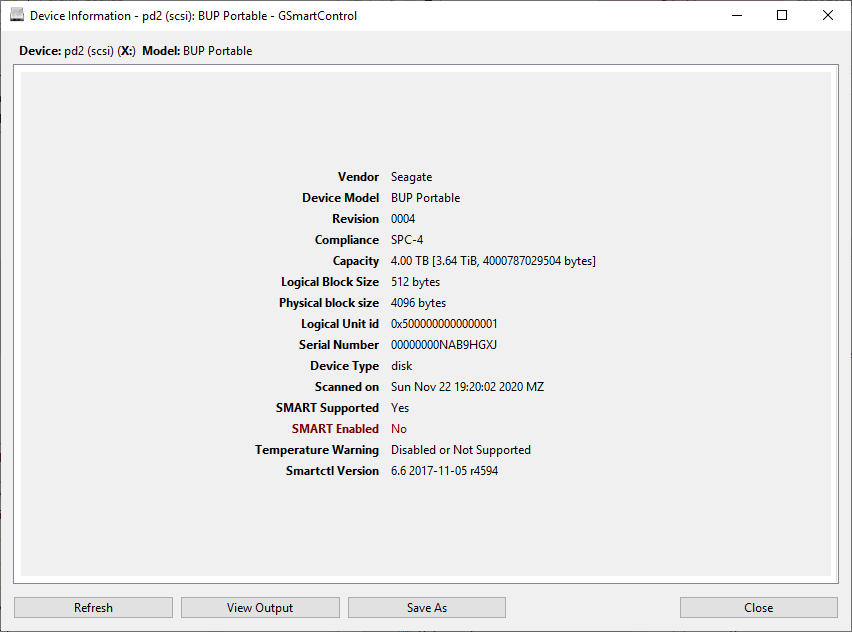Minimize the GSmartControl window
Viewport: 852px width, 632px height.
coord(737,15)
